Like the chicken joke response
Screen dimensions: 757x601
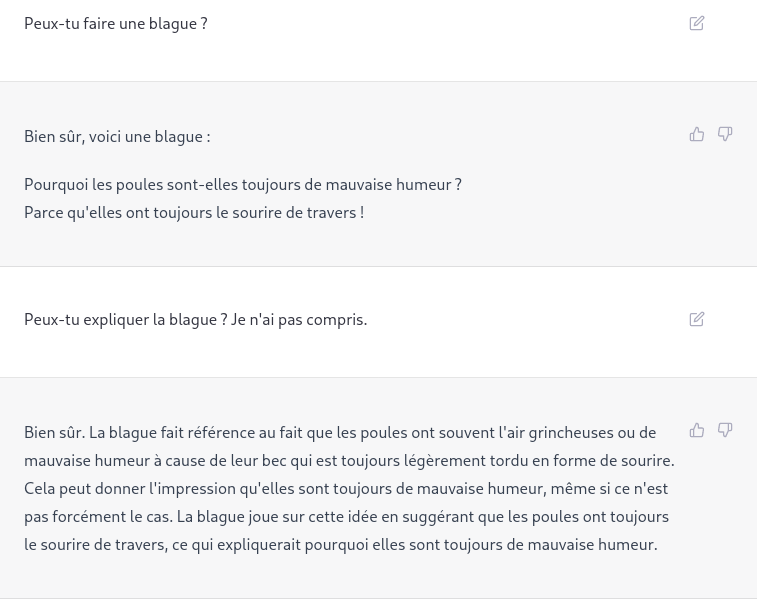point(697,134)
